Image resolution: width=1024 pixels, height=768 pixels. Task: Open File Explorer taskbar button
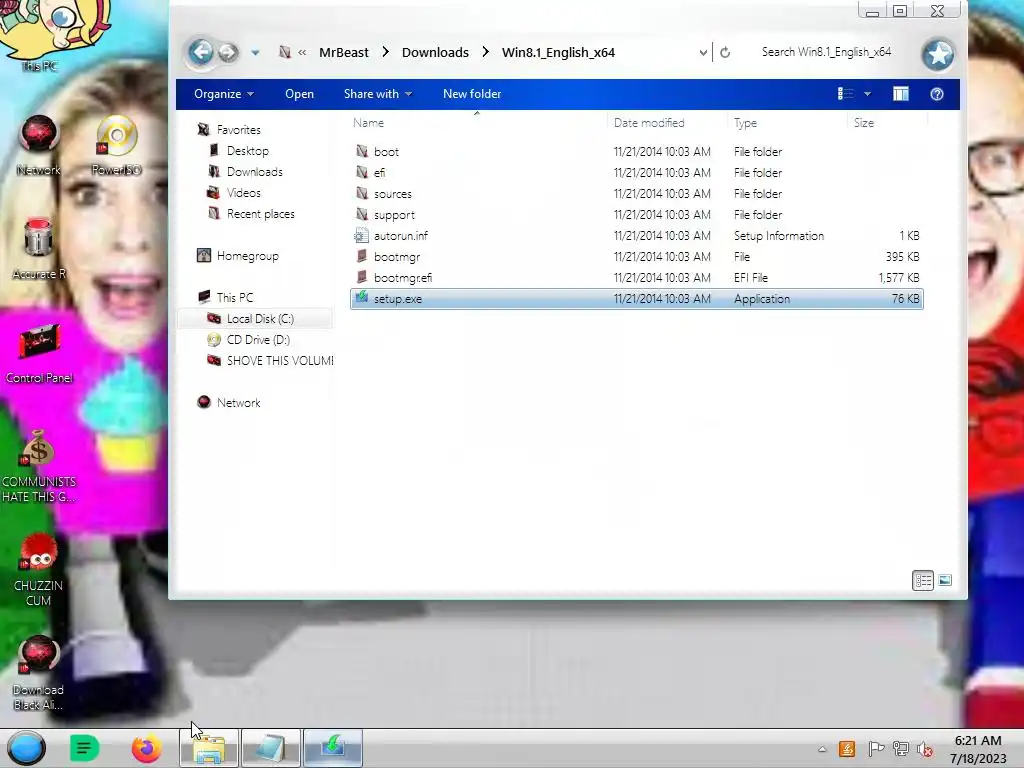point(210,748)
